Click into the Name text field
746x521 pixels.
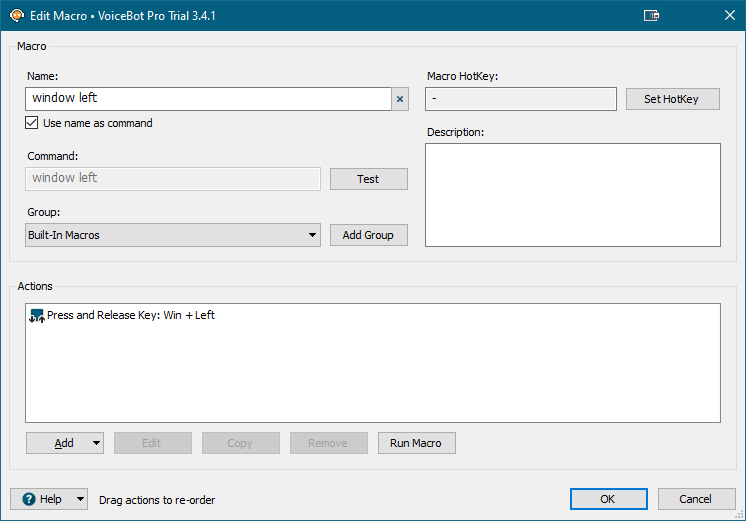(x=207, y=98)
